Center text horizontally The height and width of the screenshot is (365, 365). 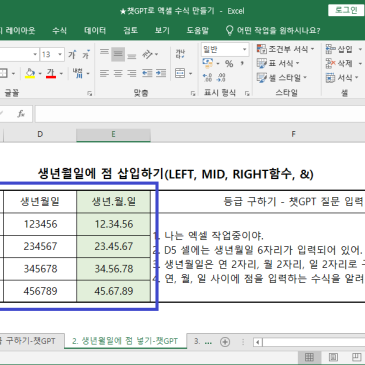coord(118,73)
